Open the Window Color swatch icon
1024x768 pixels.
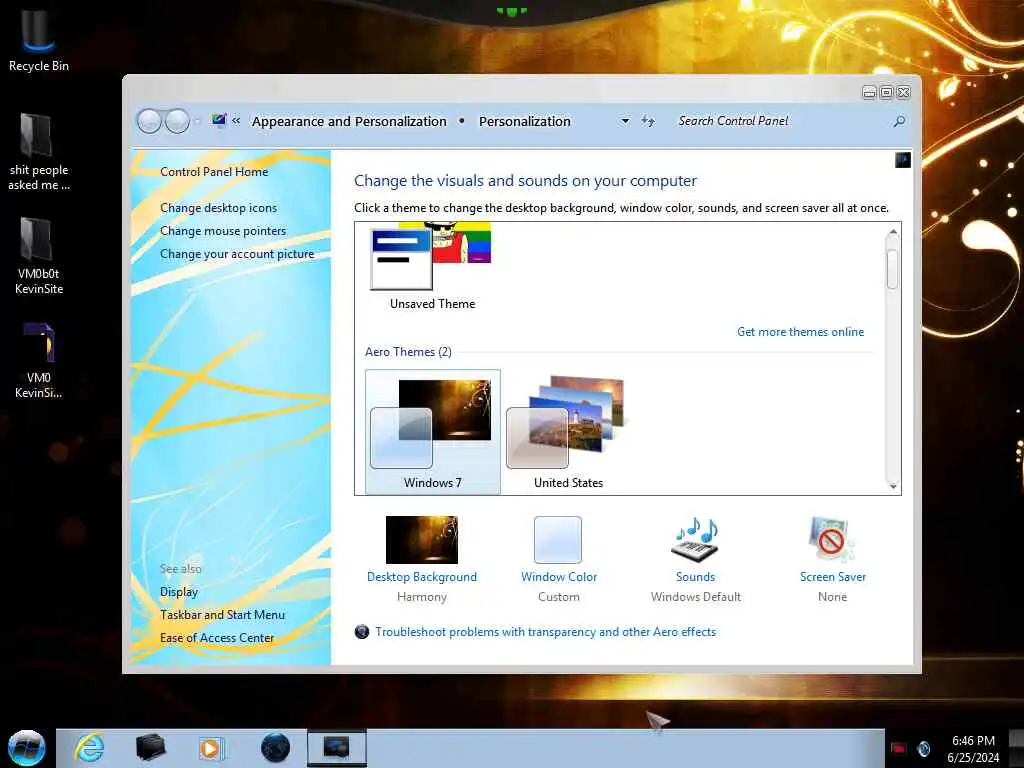558,539
